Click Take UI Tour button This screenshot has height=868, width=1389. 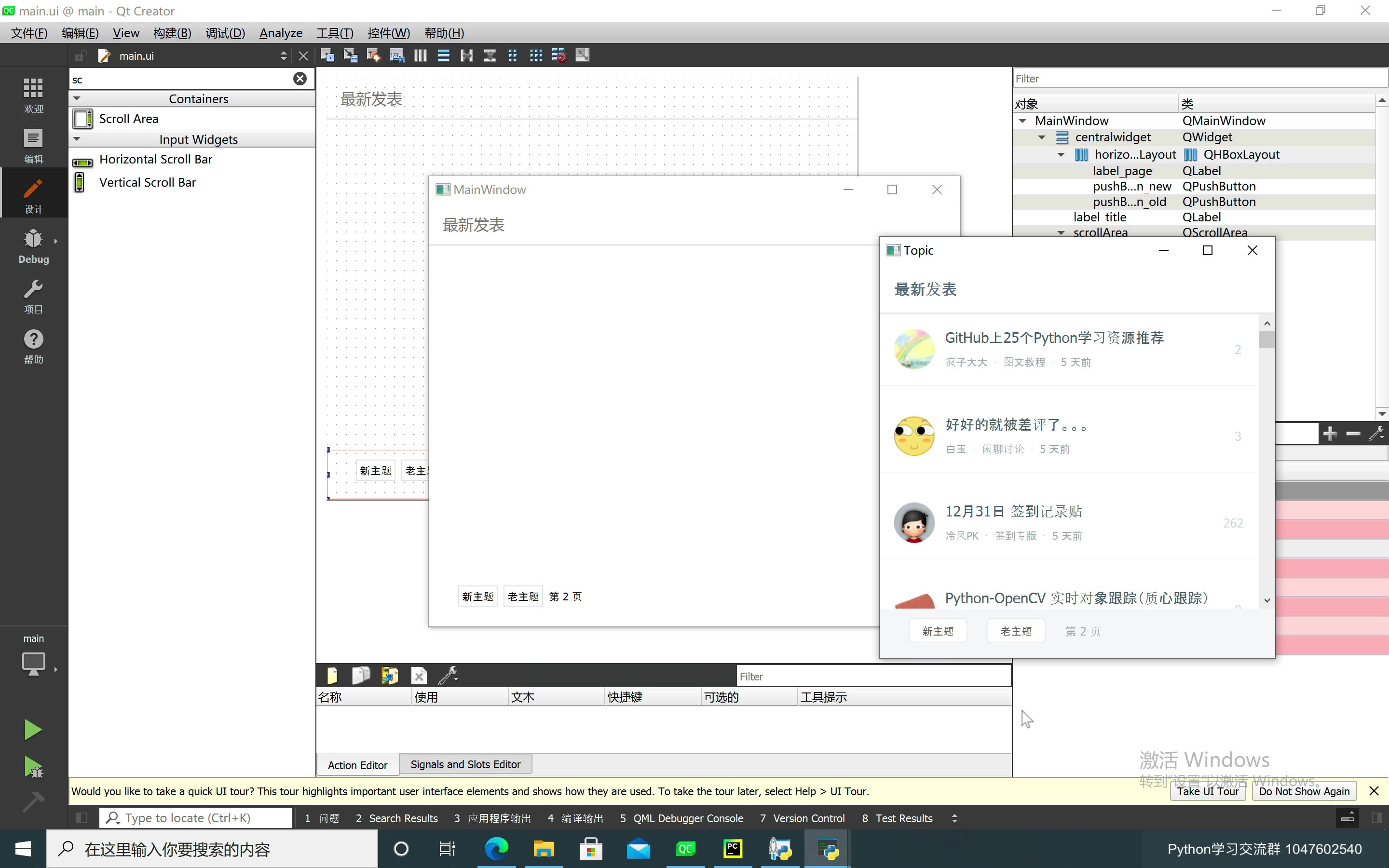pos(1208,791)
